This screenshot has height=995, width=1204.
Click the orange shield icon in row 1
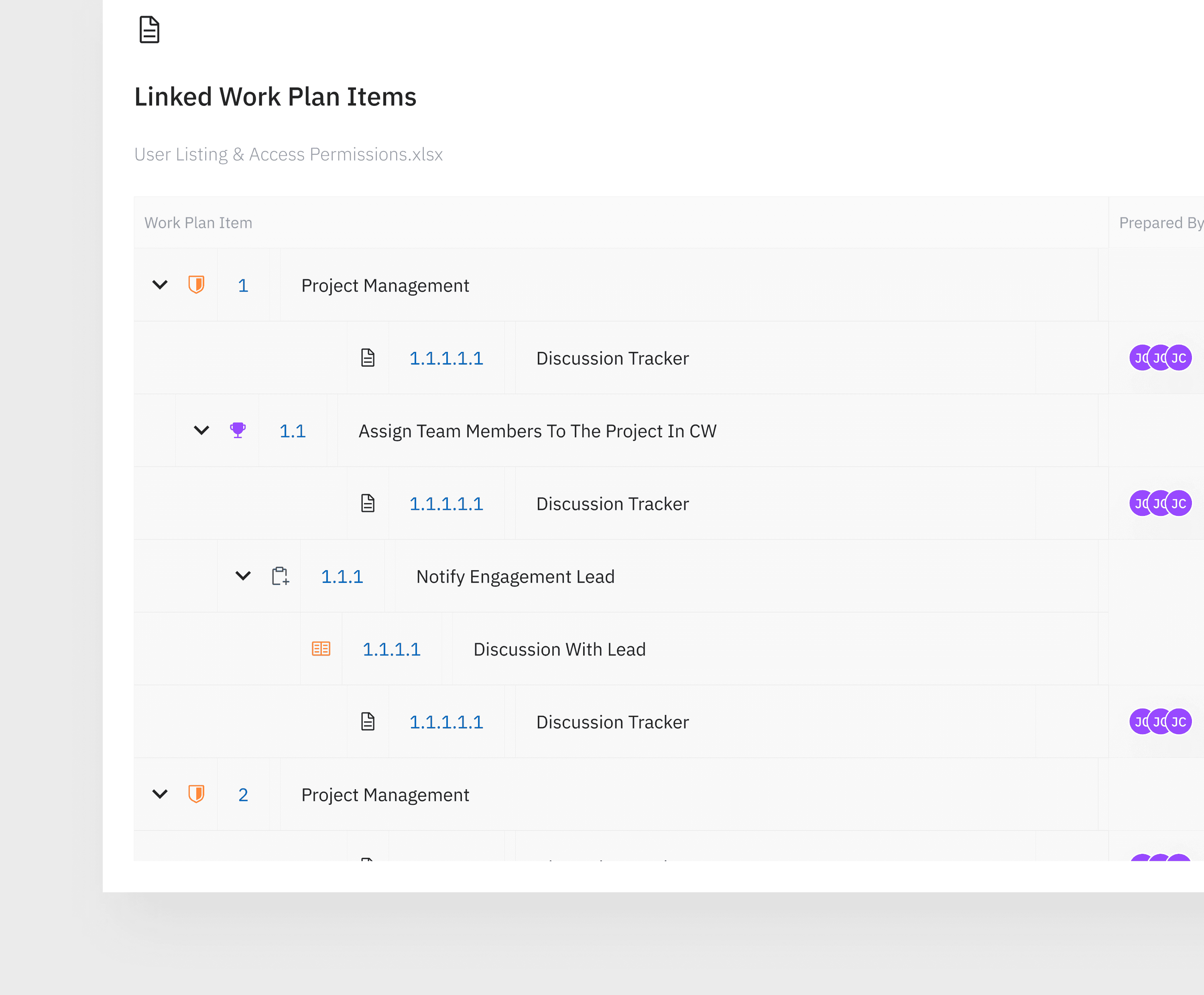pyautogui.click(x=196, y=285)
